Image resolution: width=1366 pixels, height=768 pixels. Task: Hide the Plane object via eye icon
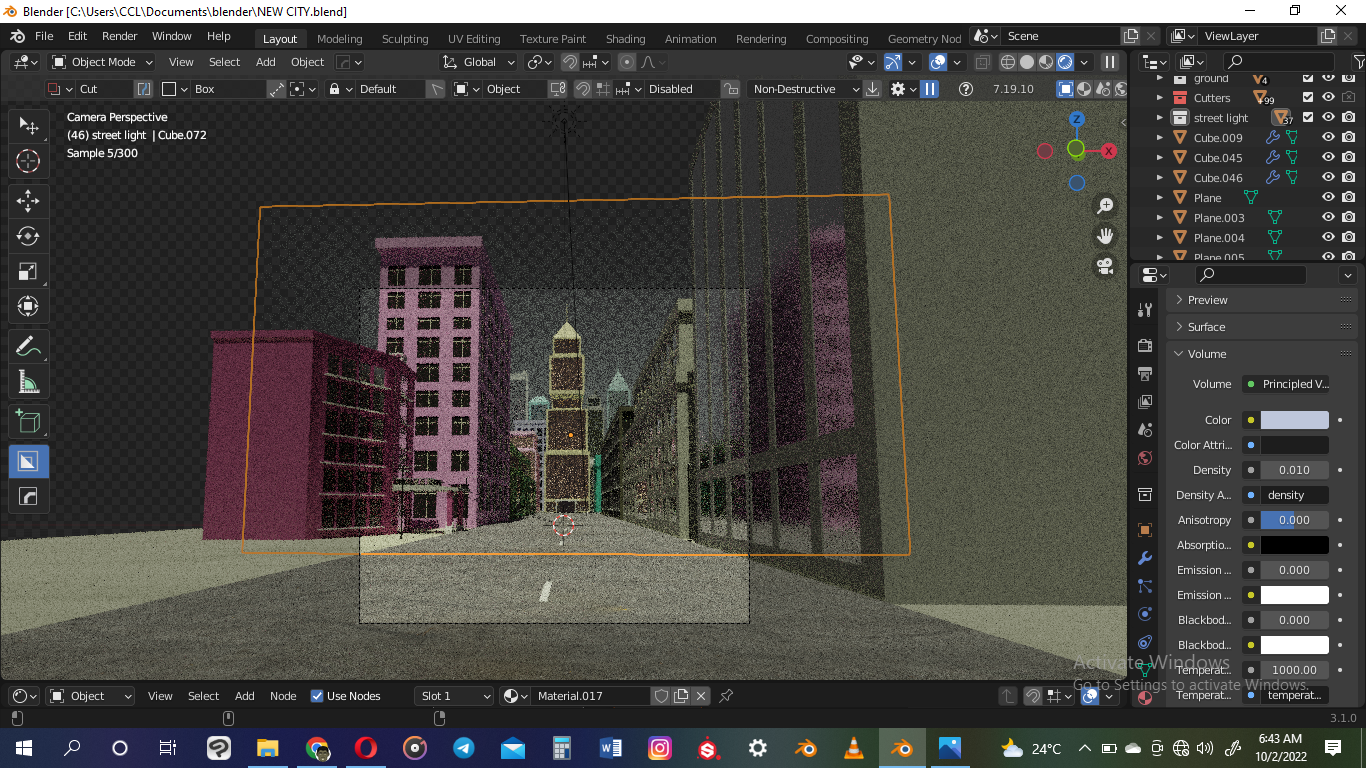[x=1328, y=198]
